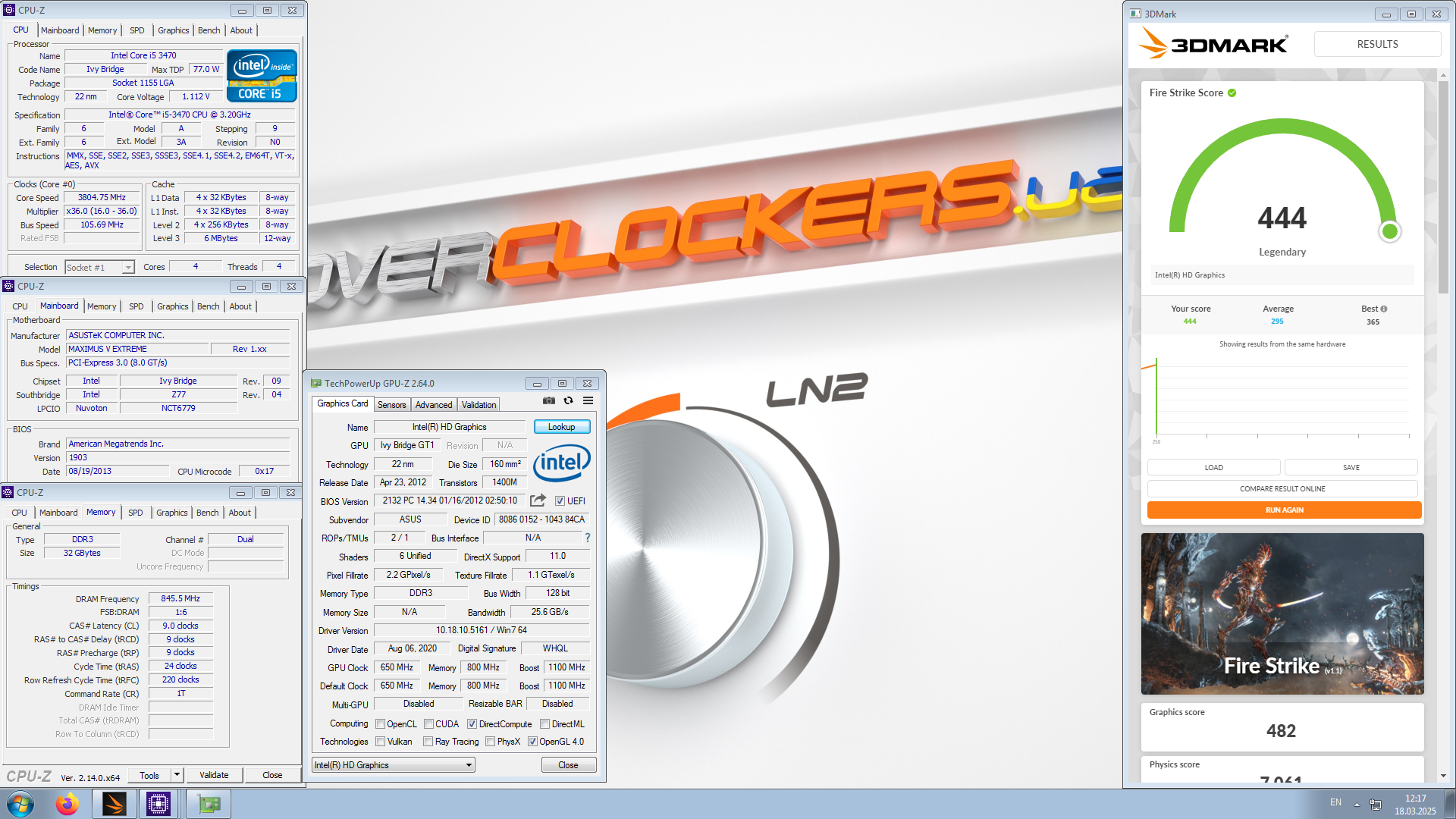Click the Best score info icon
Image resolution: width=1456 pixels, height=819 pixels.
point(1384,309)
